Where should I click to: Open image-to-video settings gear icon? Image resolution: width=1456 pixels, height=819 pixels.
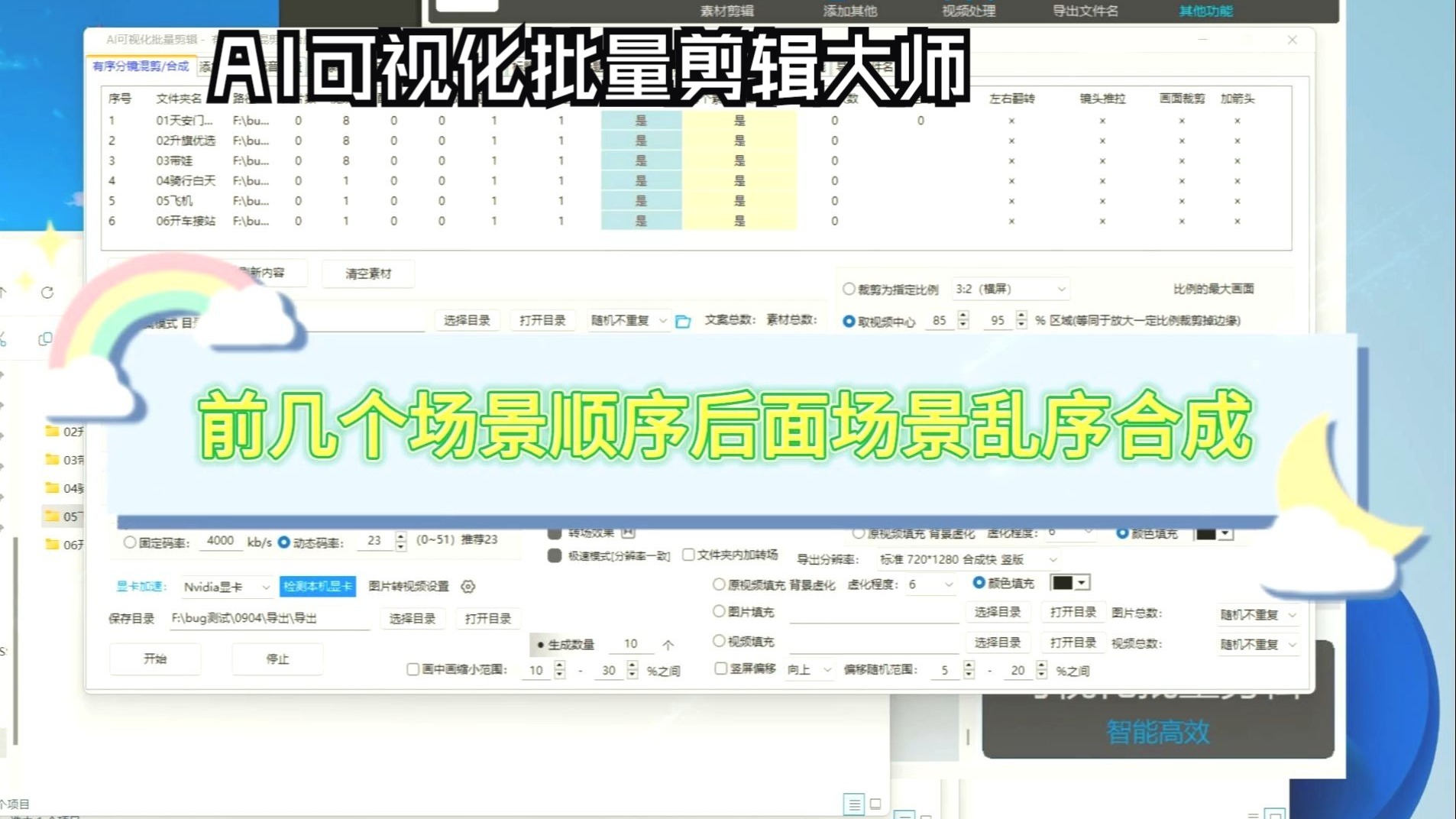(x=468, y=587)
